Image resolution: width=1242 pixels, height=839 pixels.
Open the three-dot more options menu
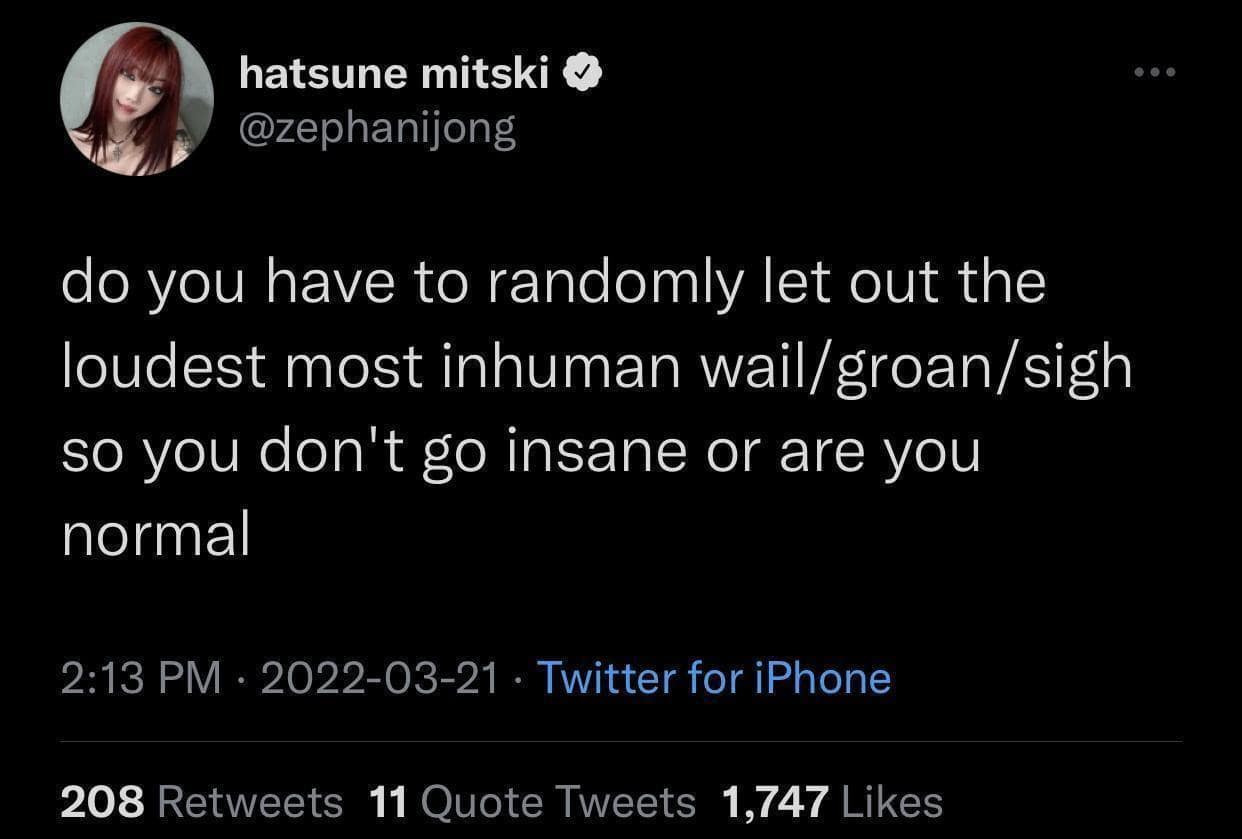tap(1156, 71)
